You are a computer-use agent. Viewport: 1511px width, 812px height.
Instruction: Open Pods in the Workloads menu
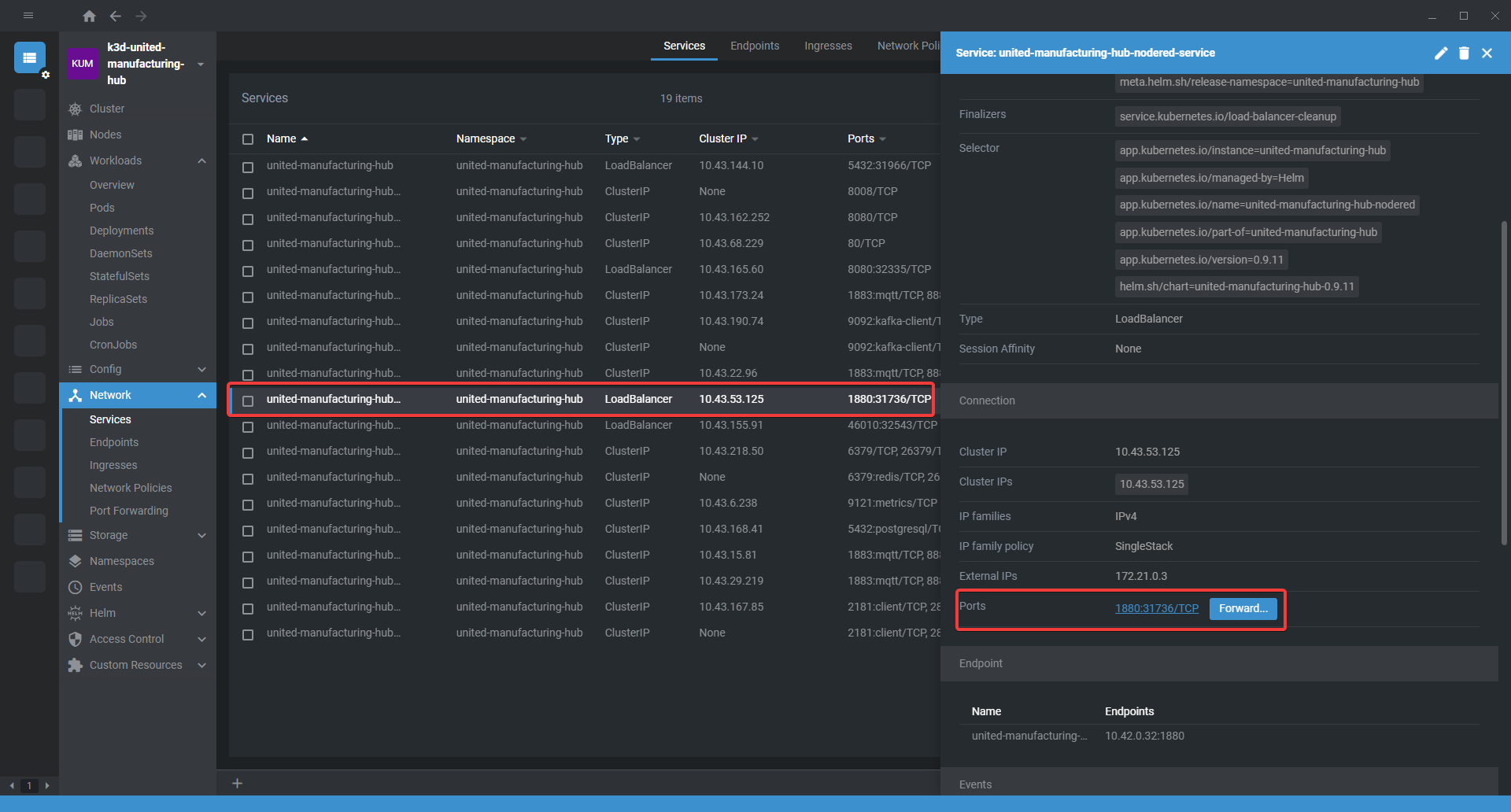102,208
